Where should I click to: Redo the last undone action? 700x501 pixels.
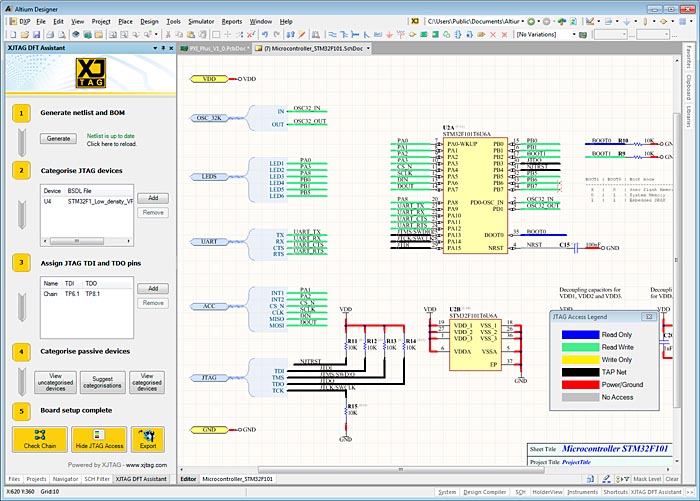tap(277, 34)
